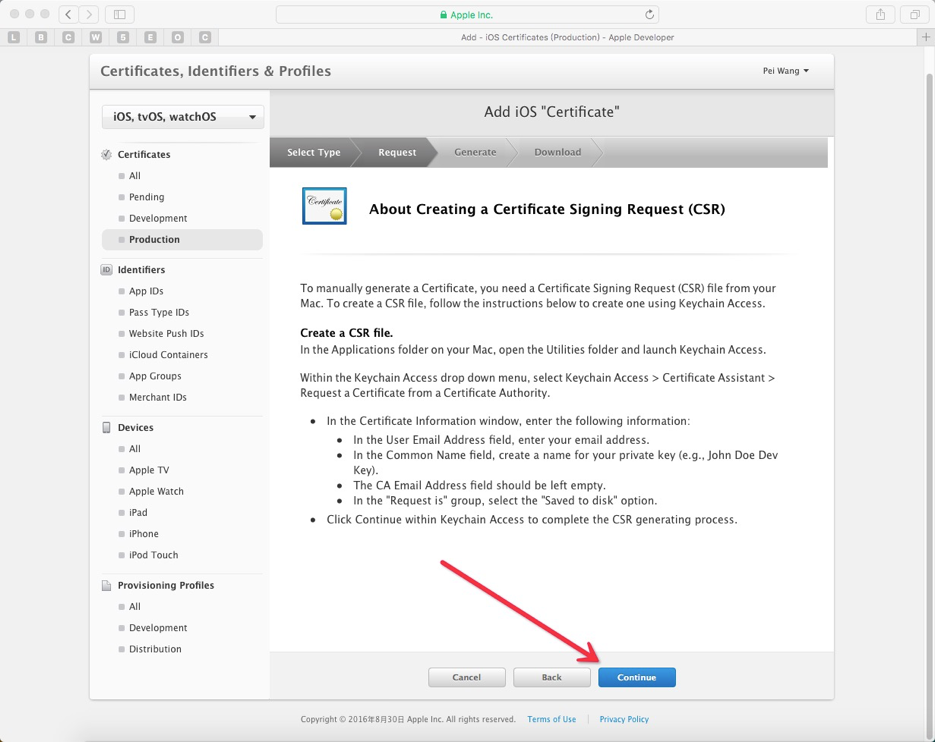Click the Cancel button
This screenshot has width=935, height=742.
point(466,677)
